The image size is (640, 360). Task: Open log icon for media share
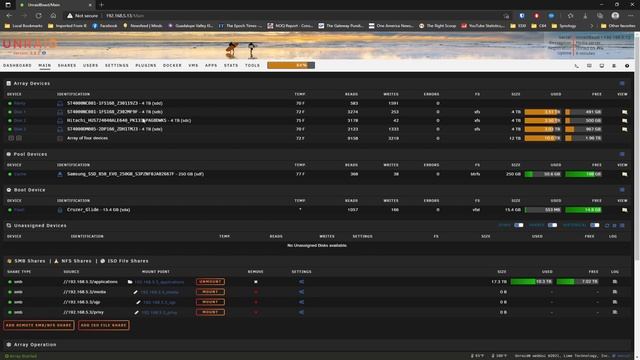click(x=615, y=292)
